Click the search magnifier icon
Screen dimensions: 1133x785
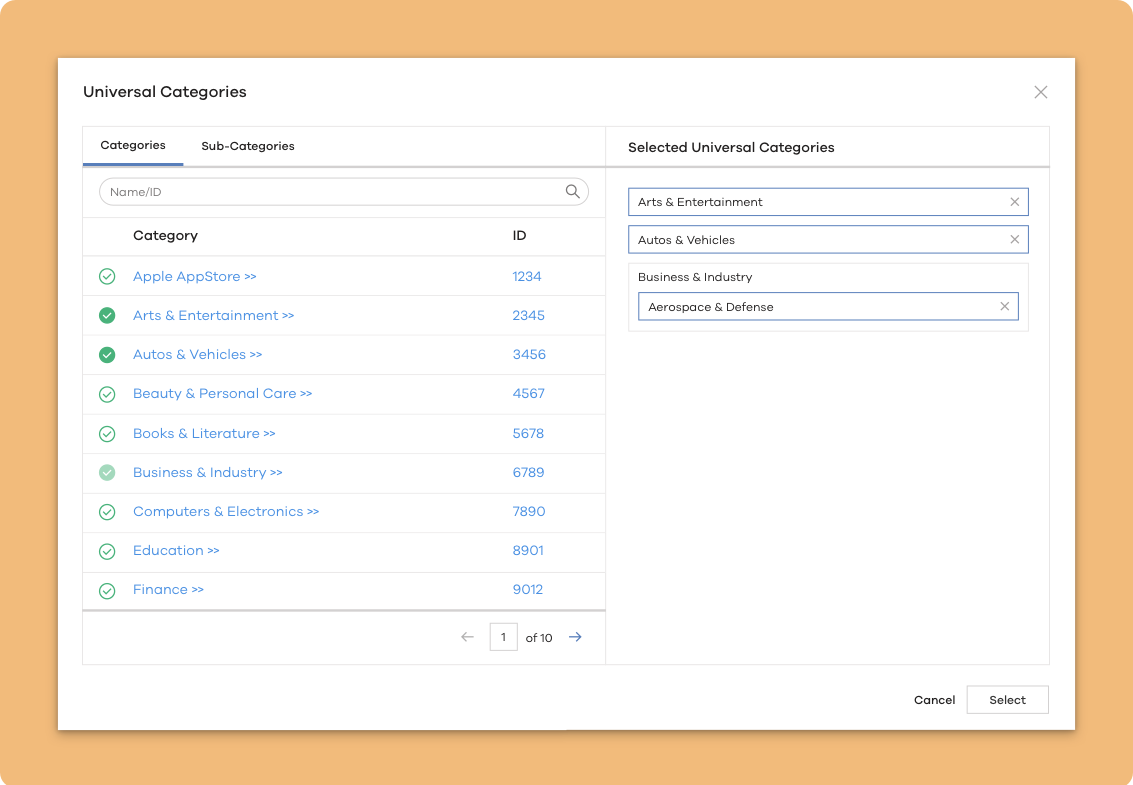[x=573, y=192]
